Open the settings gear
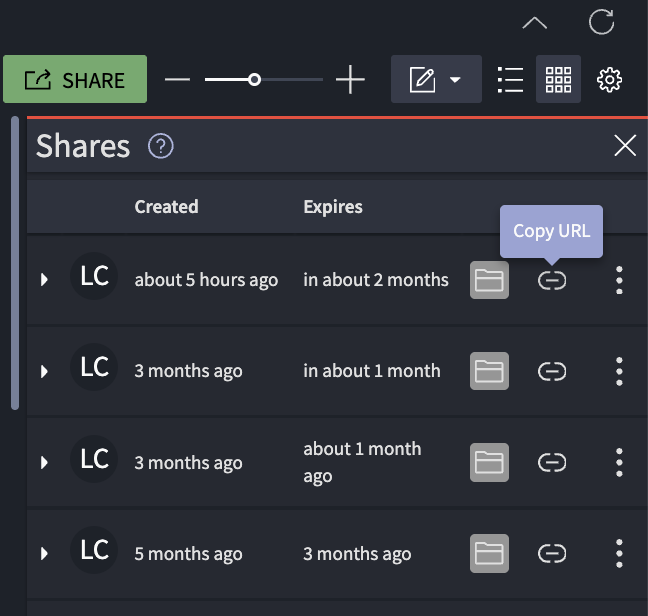This screenshot has width=648, height=616. click(x=610, y=80)
